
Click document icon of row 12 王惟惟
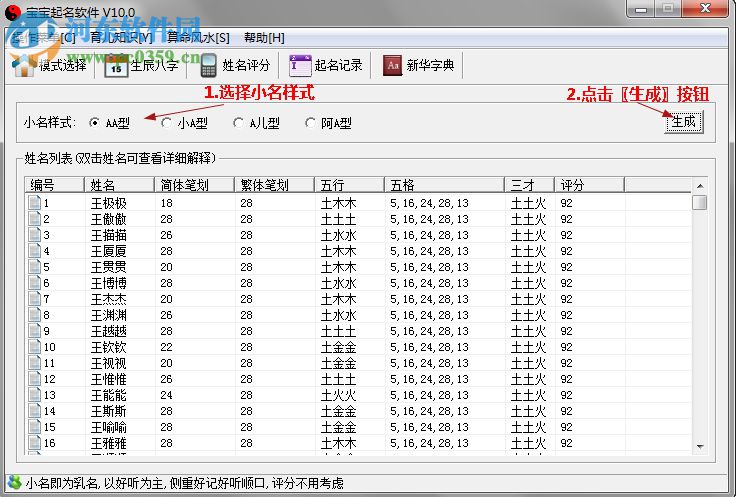pyautogui.click(x=34, y=379)
